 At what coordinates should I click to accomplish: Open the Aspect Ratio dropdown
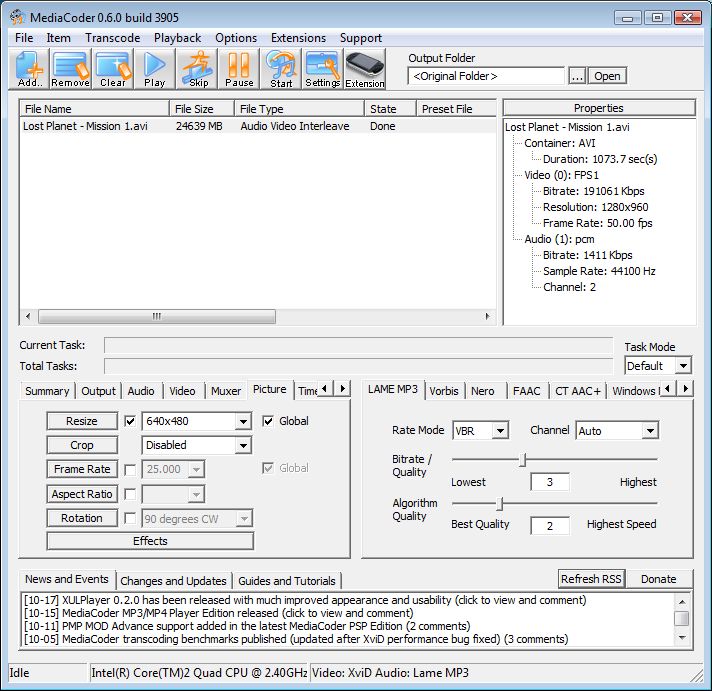pos(196,494)
